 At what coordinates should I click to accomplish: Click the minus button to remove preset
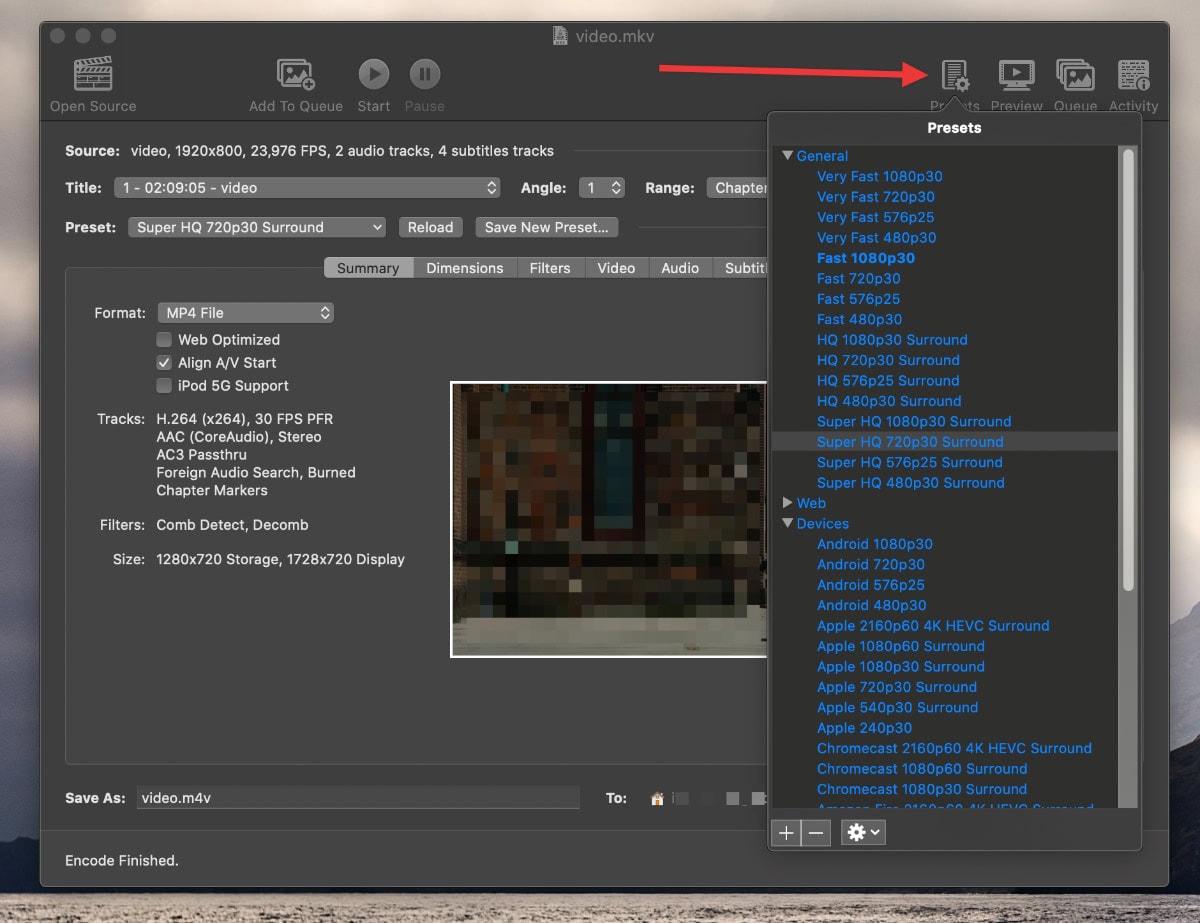click(816, 832)
